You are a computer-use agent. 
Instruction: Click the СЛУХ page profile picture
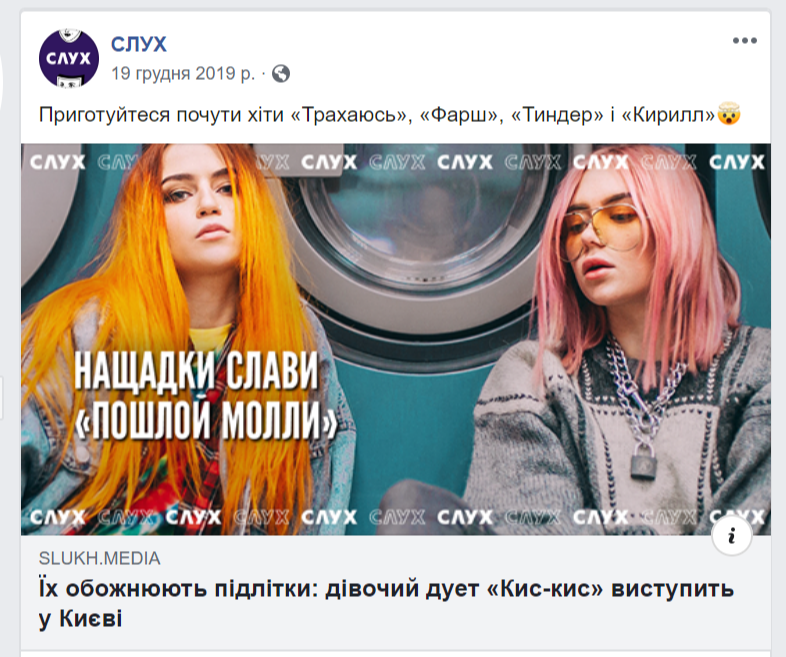coord(69,58)
